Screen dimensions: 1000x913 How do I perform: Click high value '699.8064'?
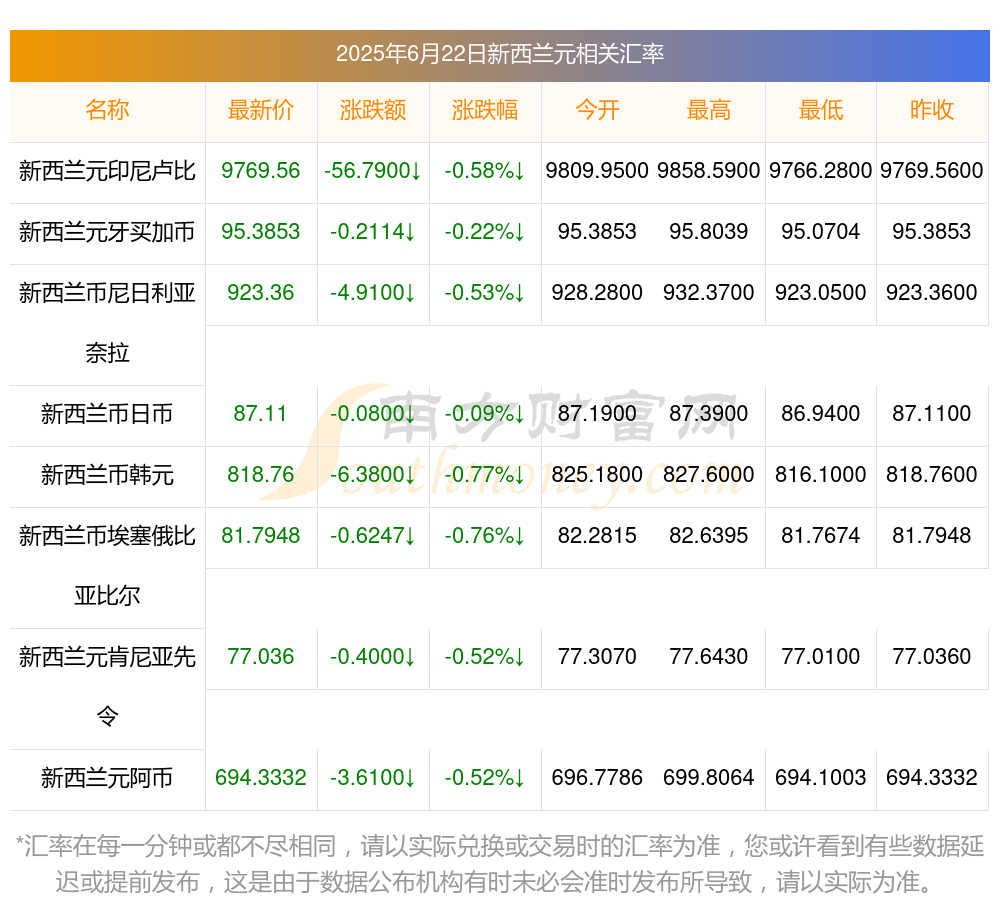[x=709, y=778]
